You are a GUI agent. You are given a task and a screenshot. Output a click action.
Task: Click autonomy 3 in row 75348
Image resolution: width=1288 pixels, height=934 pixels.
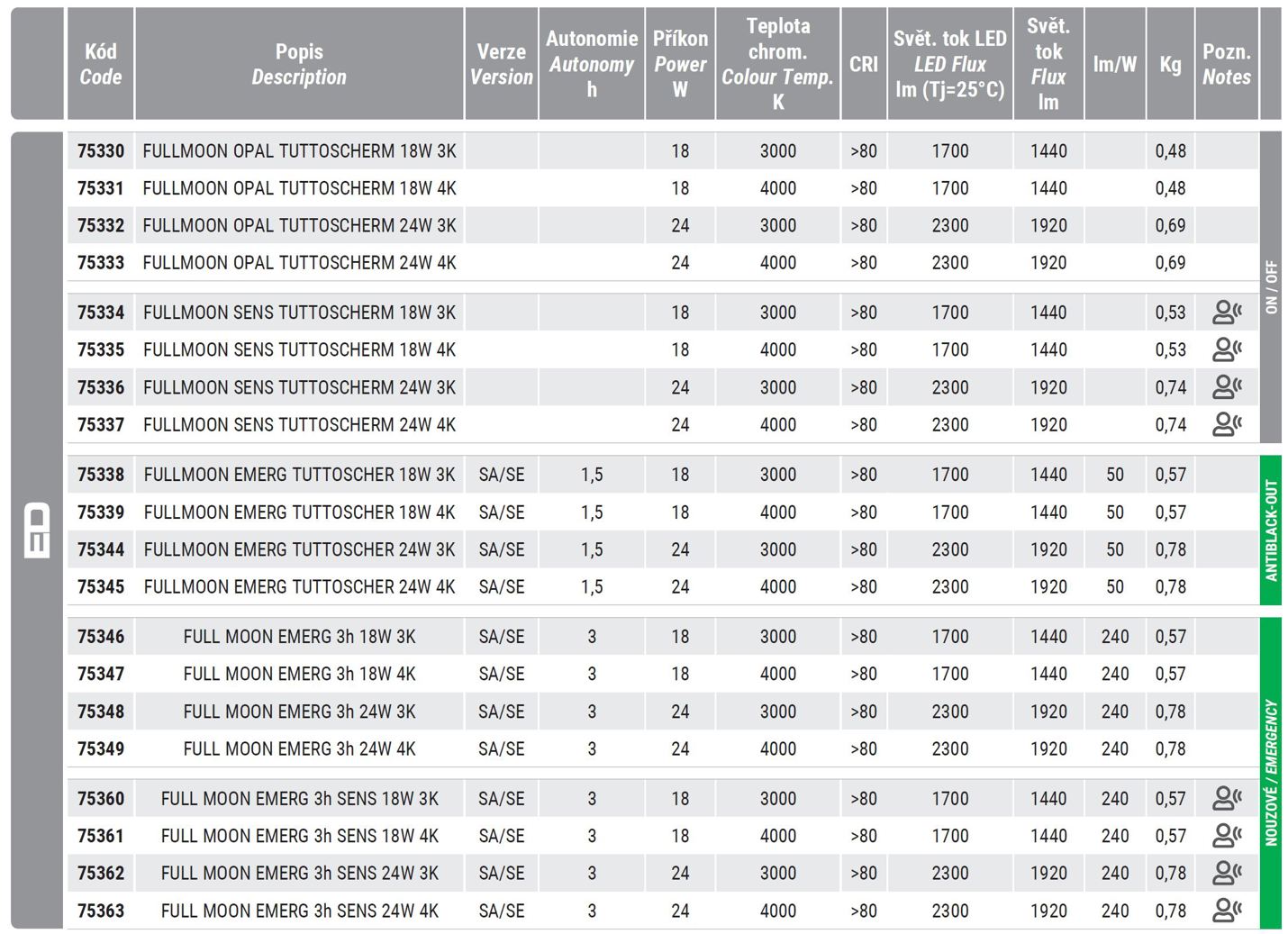(592, 712)
